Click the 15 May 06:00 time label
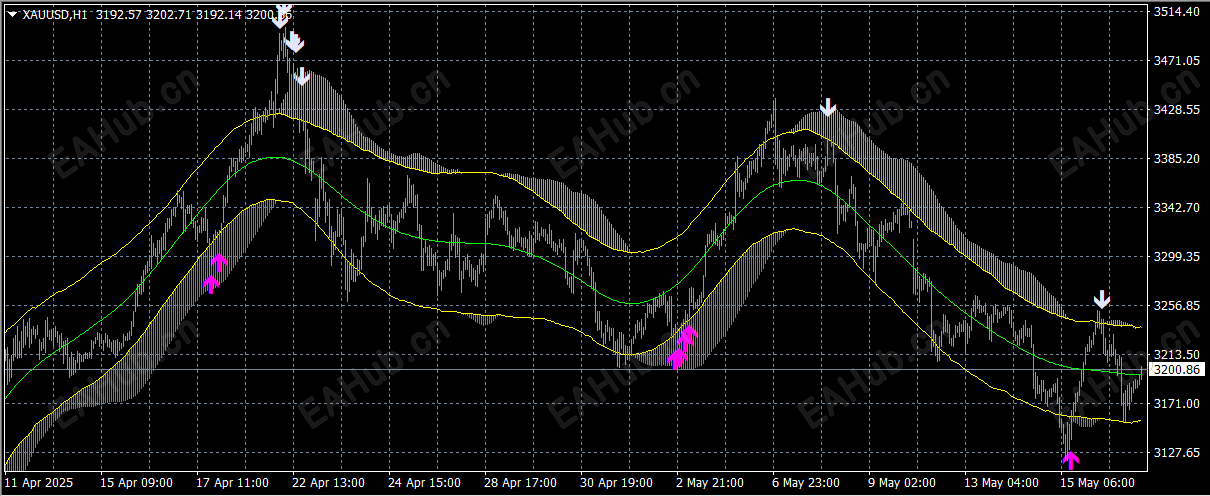The width and height of the screenshot is (1210, 496). click(1097, 483)
